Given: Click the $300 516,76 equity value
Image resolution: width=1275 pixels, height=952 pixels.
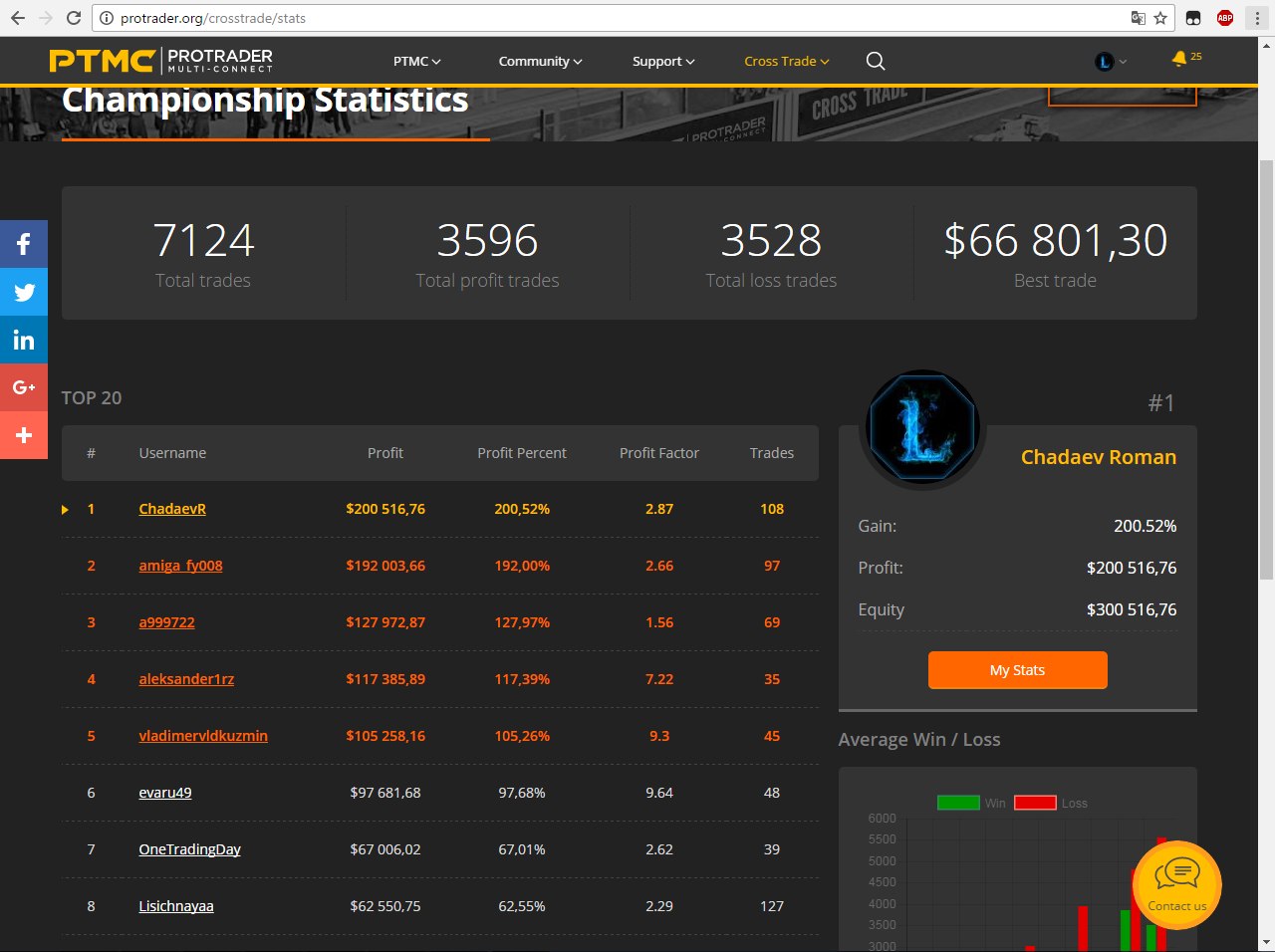Looking at the screenshot, I should pos(1132,609).
